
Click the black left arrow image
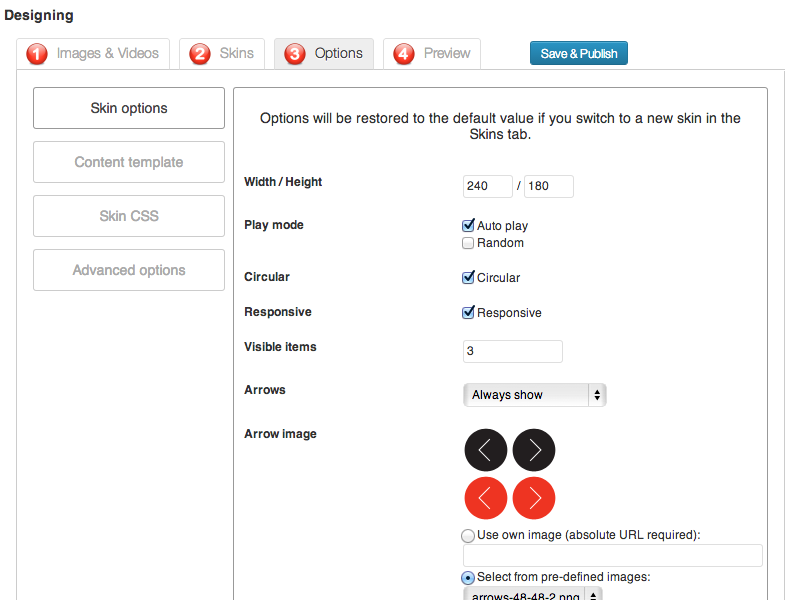coord(485,450)
